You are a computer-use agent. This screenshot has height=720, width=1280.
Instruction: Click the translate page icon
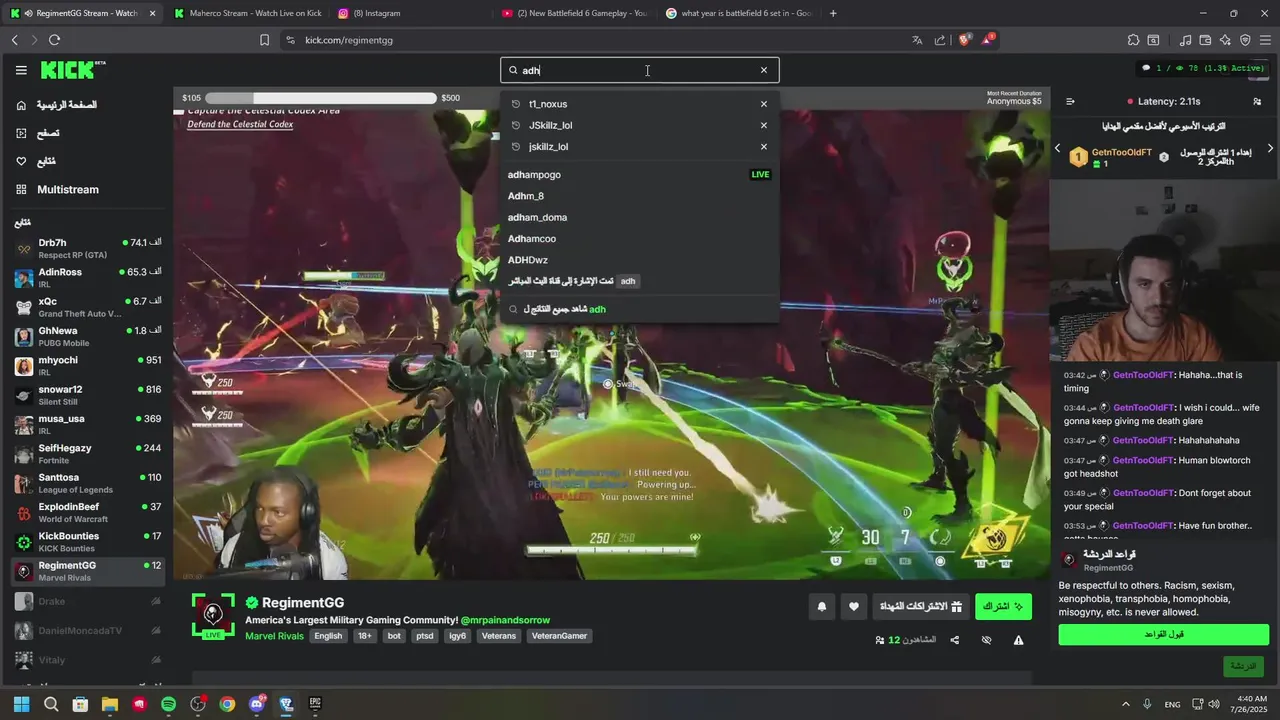pos(917,40)
